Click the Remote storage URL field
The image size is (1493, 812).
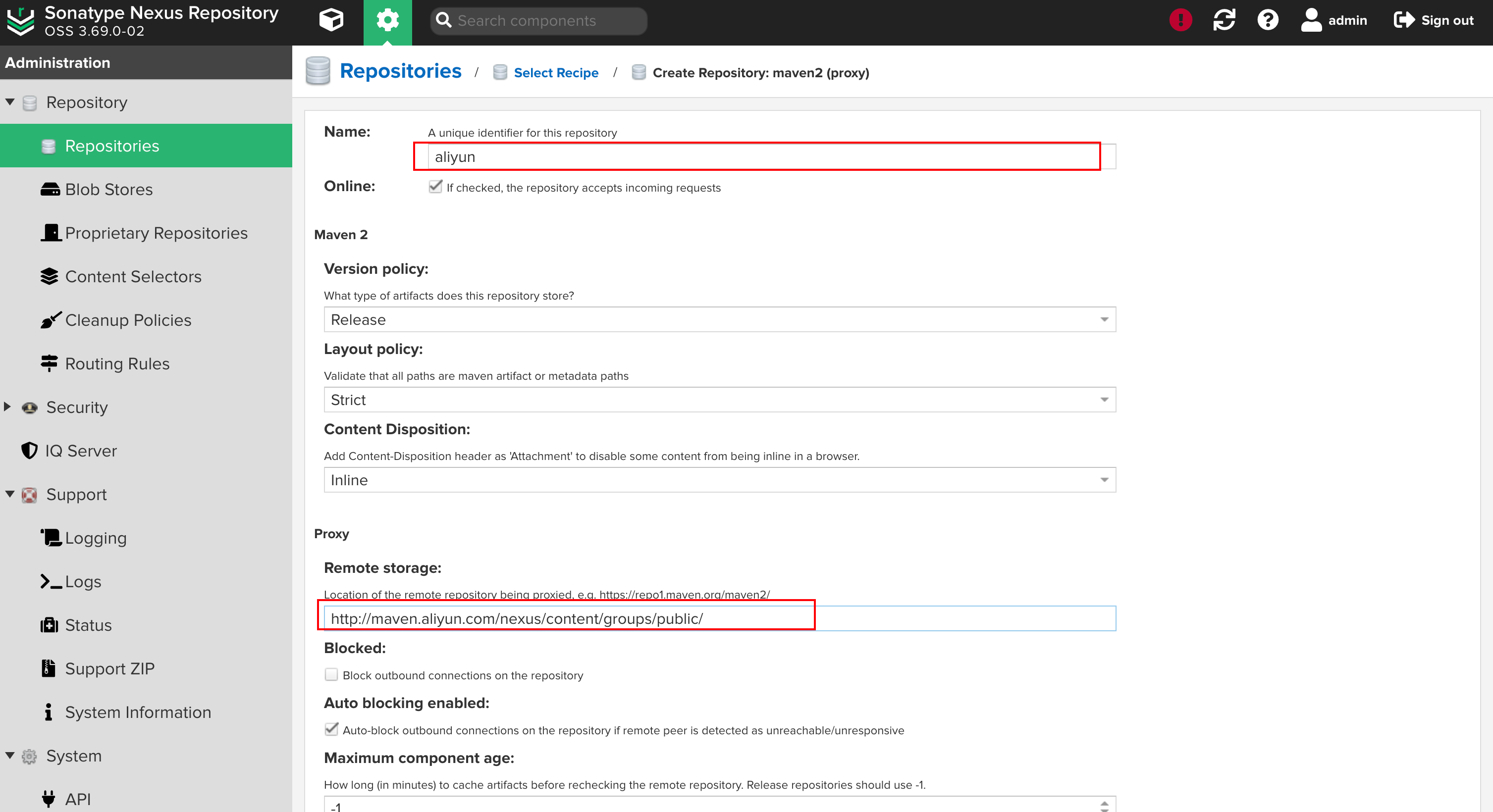(719, 618)
